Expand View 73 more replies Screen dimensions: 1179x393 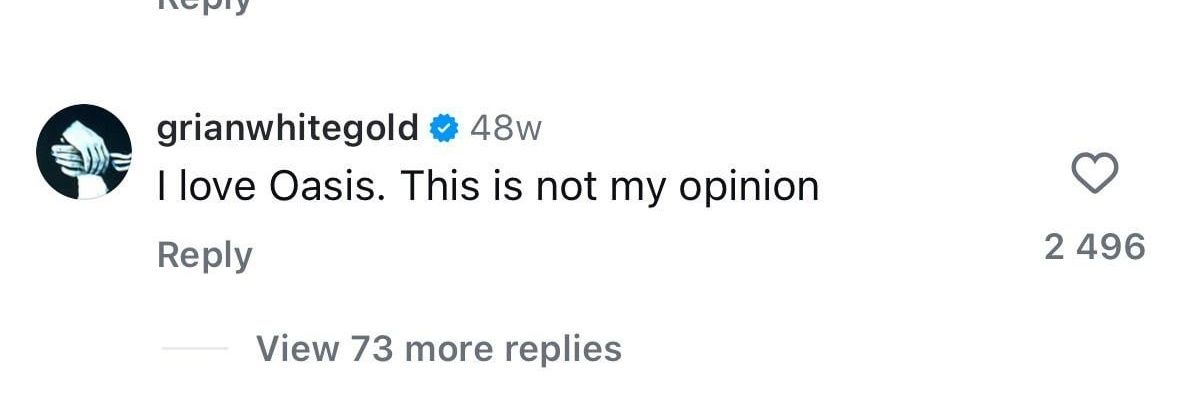tap(438, 348)
